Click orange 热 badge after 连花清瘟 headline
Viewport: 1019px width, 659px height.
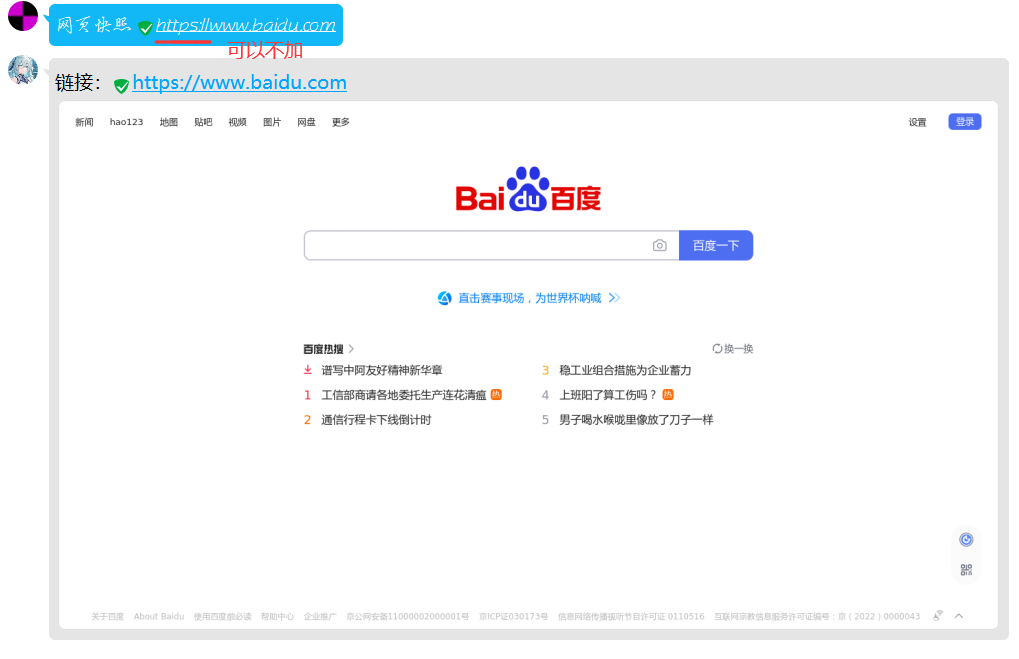click(497, 394)
